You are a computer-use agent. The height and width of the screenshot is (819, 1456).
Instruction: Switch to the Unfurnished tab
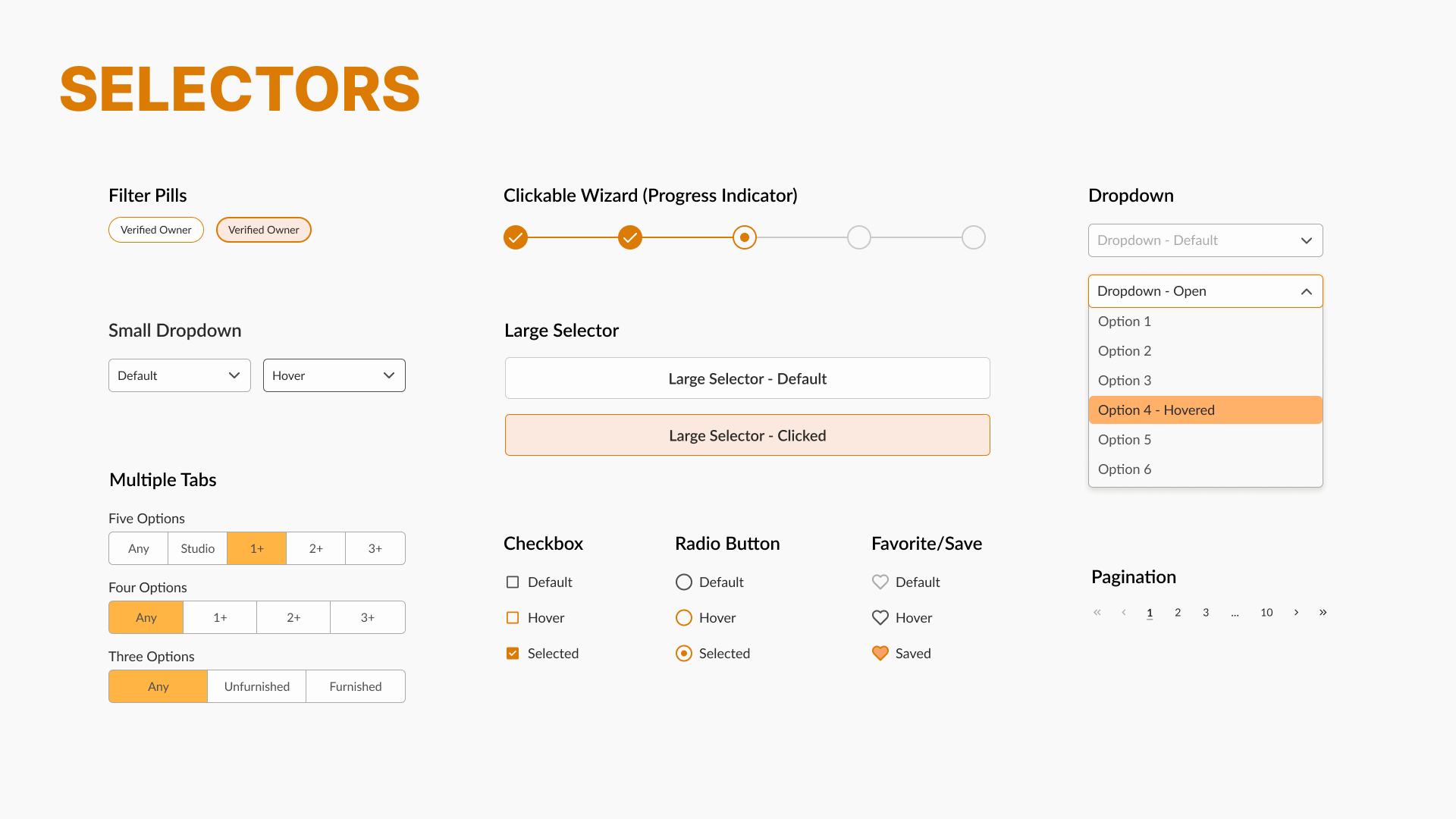pyautogui.click(x=256, y=686)
